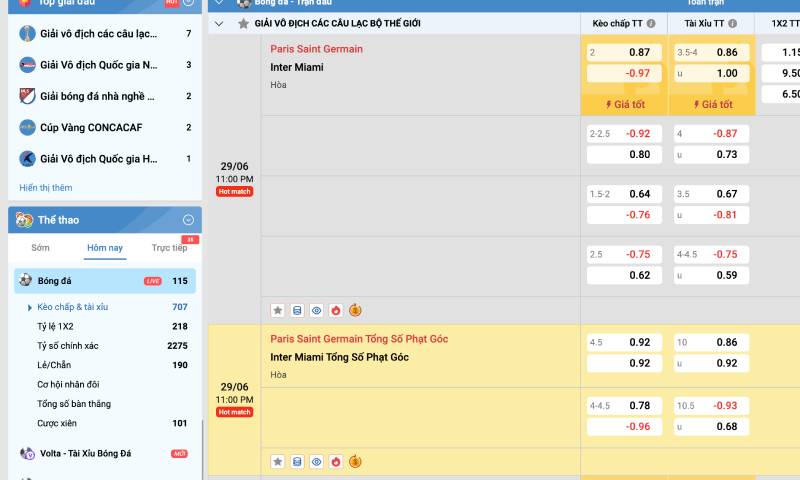The width and height of the screenshot is (800, 480).
Task: Open the statistics icon under the Paris Saint Germain match
Action: click(x=297, y=310)
